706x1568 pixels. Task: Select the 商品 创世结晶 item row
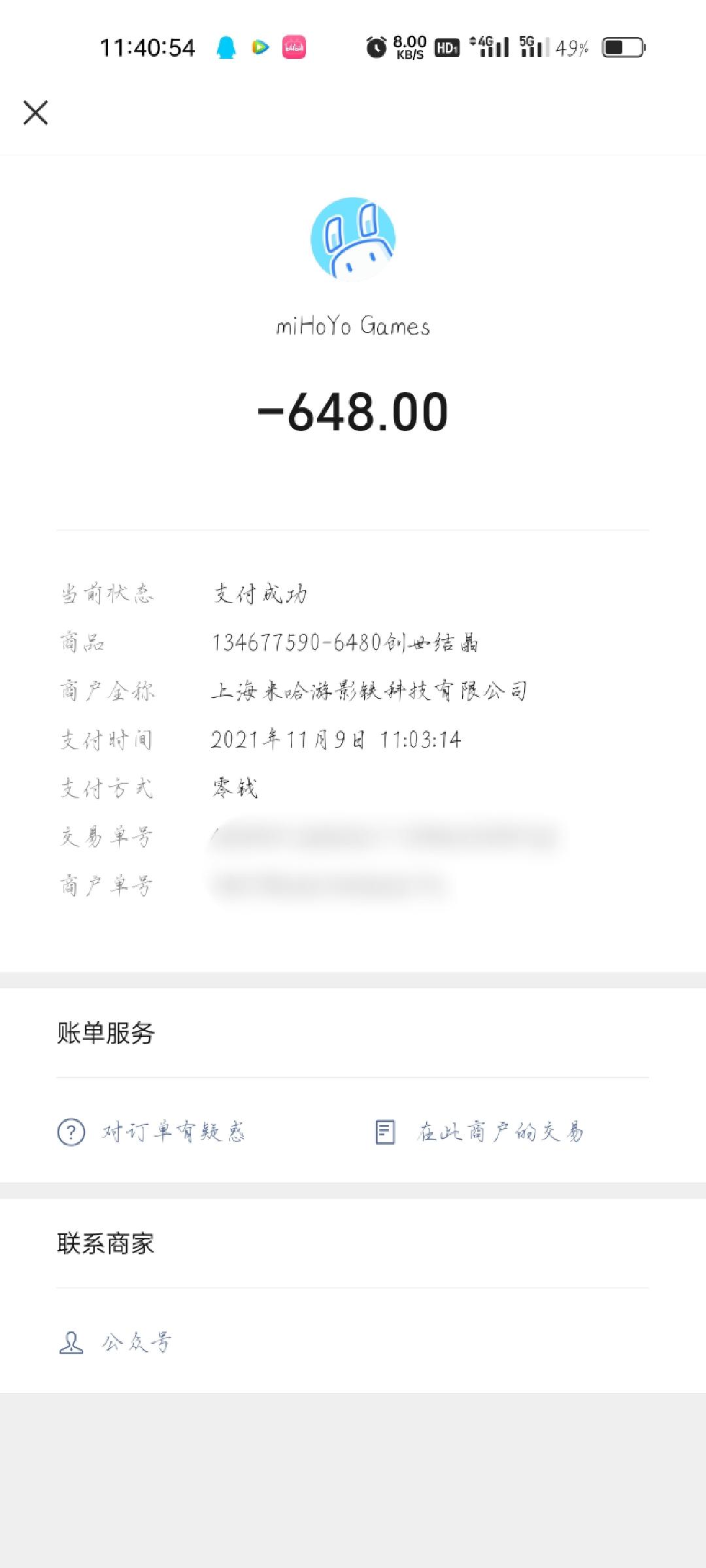[x=353, y=643]
